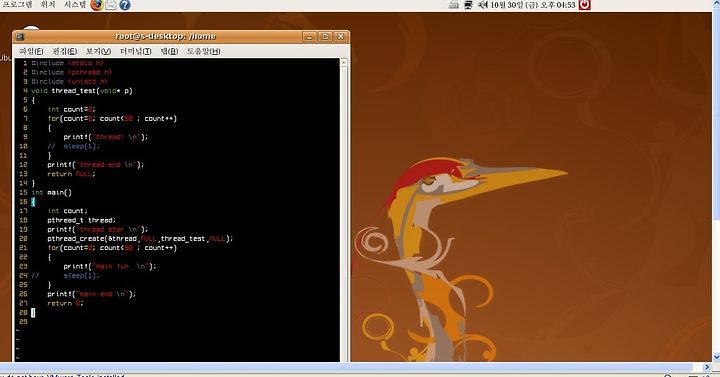Image resolution: width=720 pixels, height=377 pixels.
Task: Click the printf "thread end" line
Action: point(96,164)
